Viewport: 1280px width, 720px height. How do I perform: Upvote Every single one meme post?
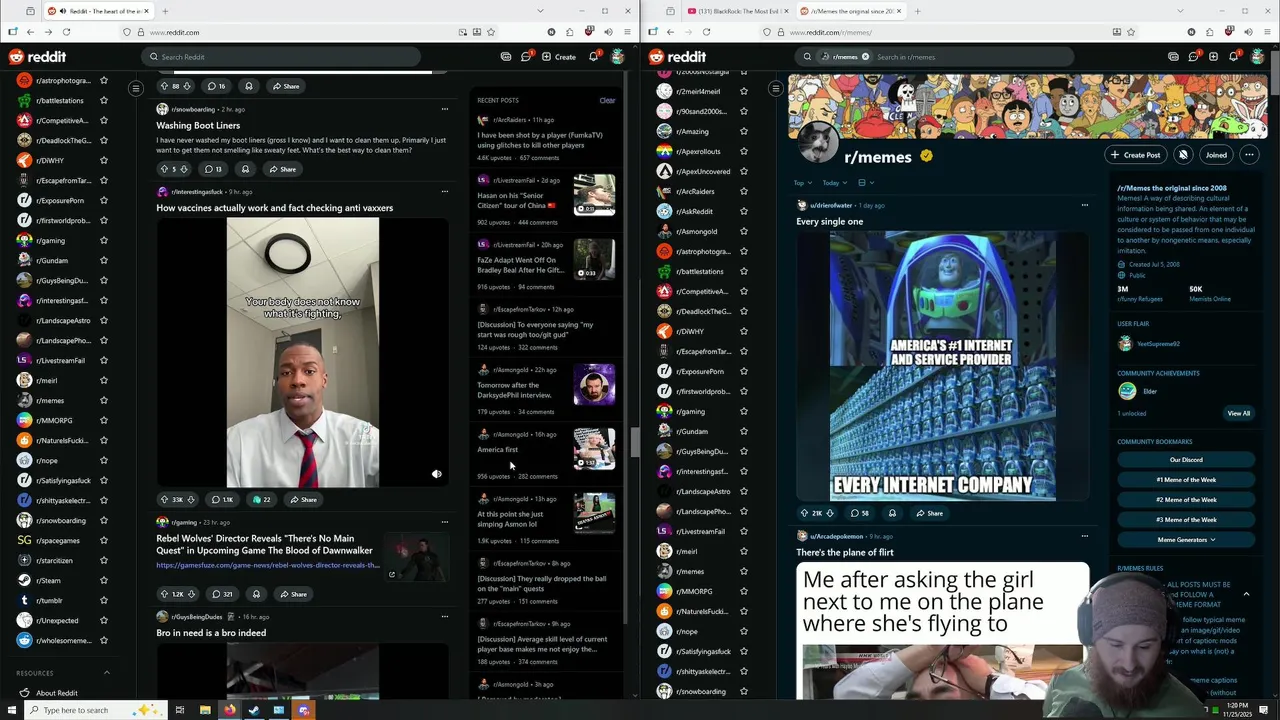point(804,513)
